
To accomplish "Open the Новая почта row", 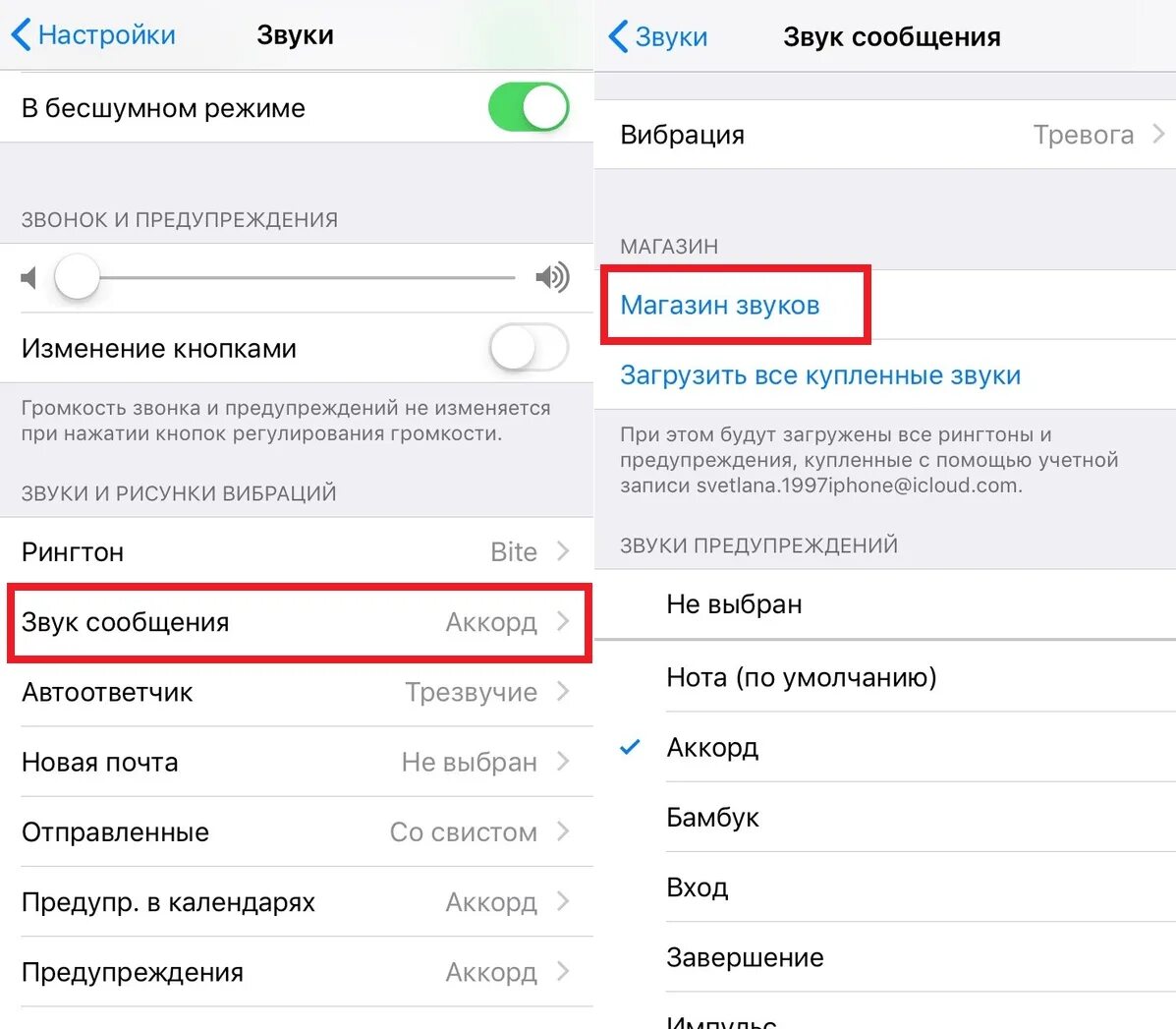I will coord(297,762).
